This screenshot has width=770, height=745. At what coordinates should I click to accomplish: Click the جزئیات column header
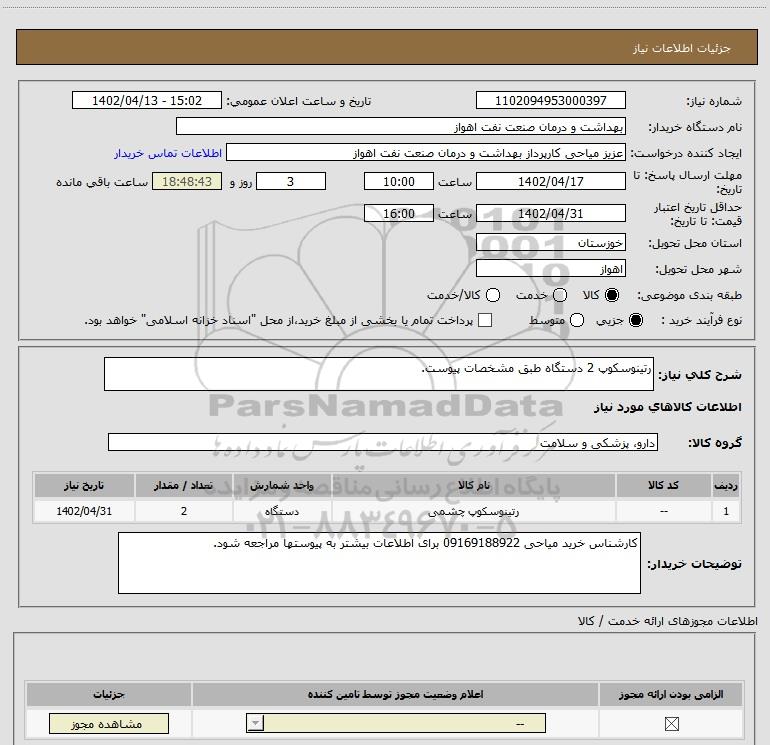tap(109, 694)
